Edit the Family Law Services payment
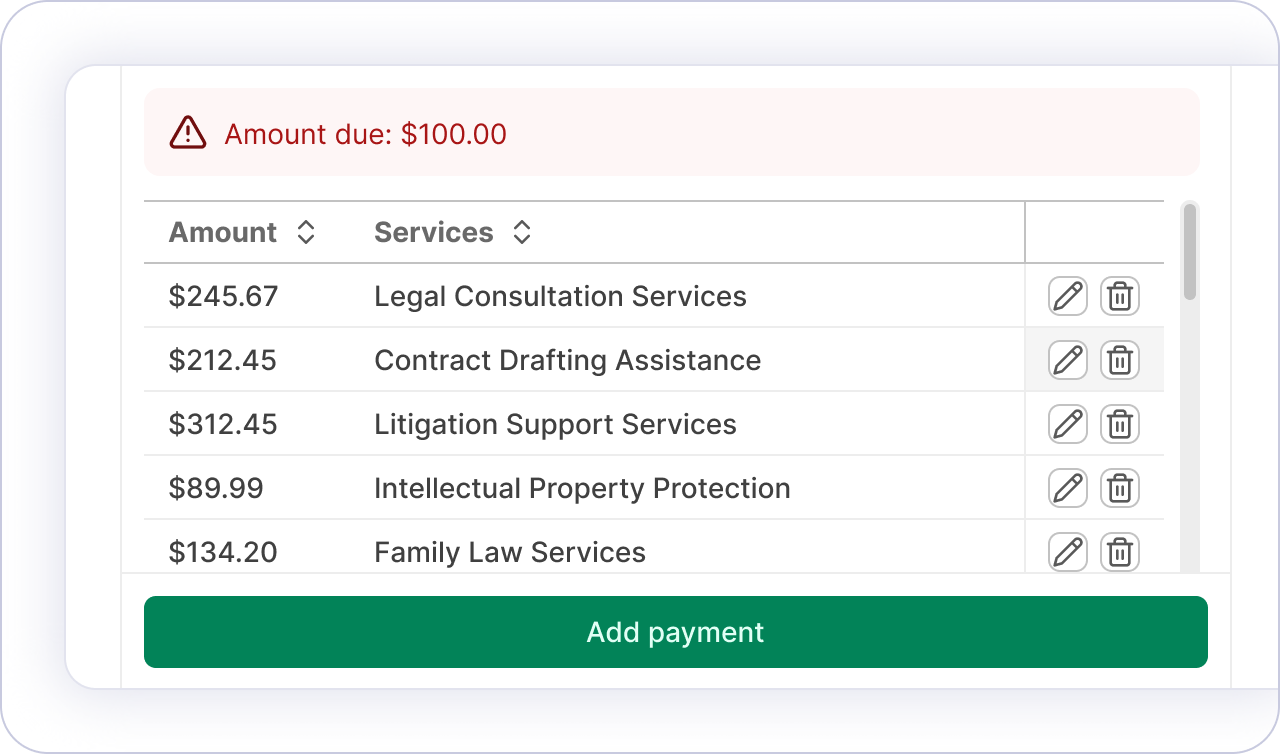 pos(1068,552)
